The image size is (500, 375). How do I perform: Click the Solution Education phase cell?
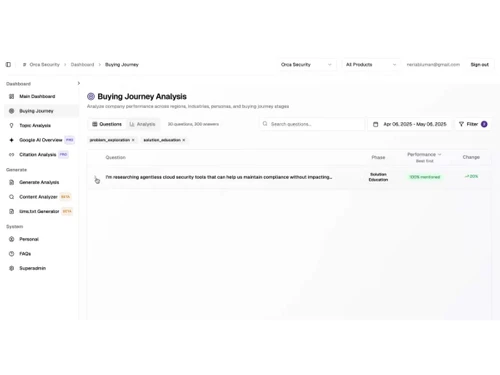(378, 177)
